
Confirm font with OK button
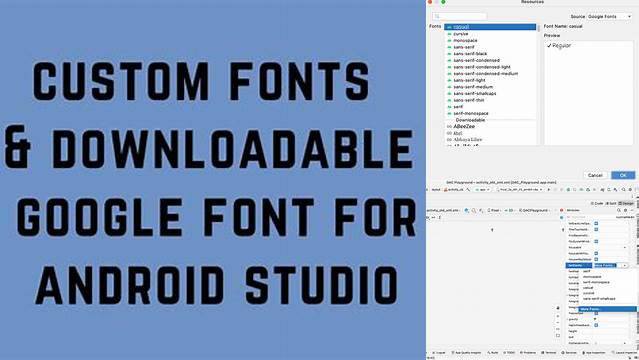(623, 175)
